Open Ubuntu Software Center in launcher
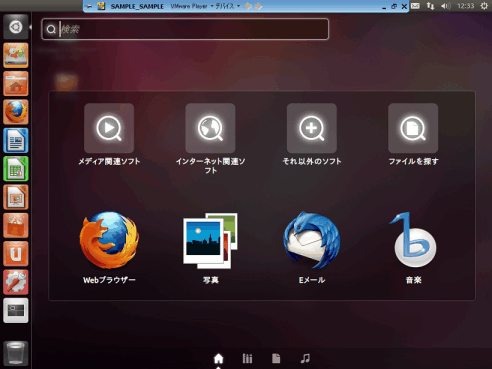Screen dimensions: 492x369 (x=16, y=226)
